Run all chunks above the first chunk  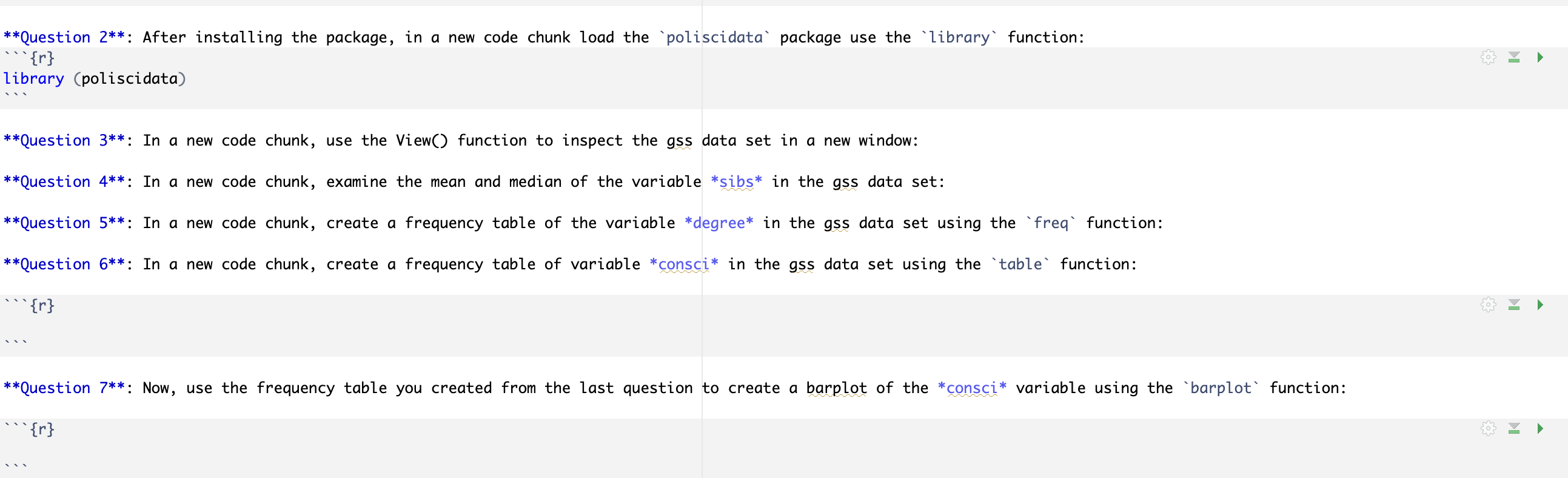pyautogui.click(x=1515, y=57)
